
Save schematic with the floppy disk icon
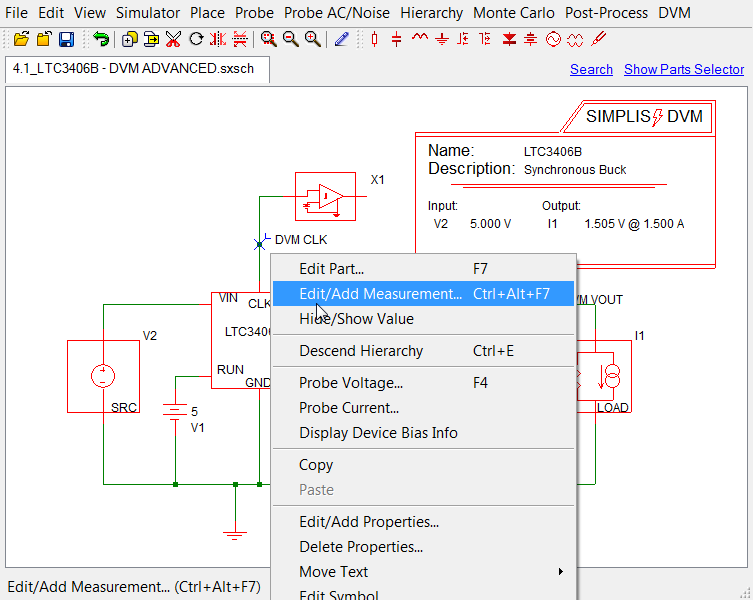66,39
